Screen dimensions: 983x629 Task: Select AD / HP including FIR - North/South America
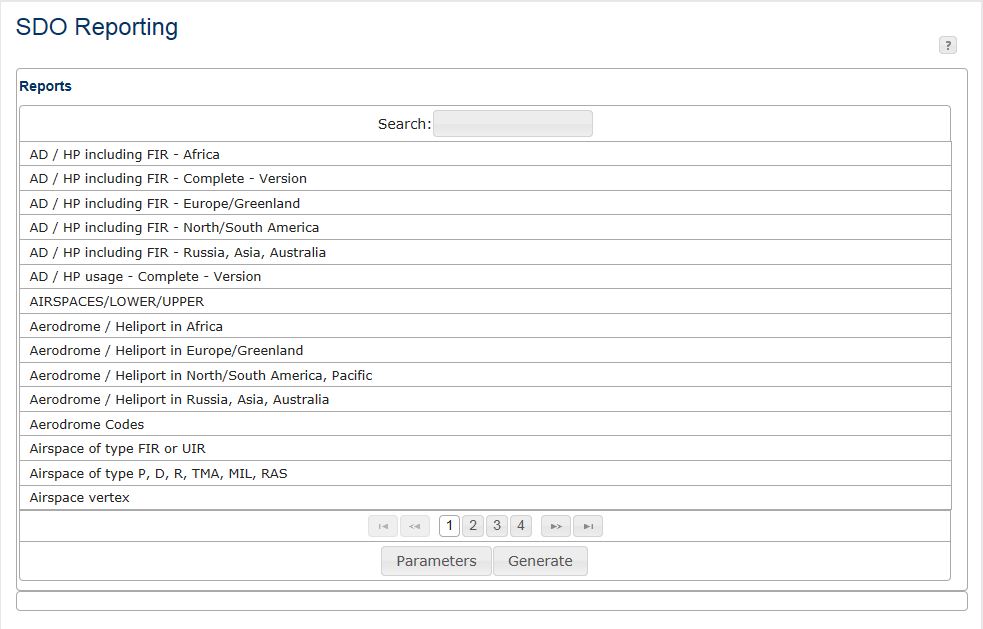(x=485, y=228)
